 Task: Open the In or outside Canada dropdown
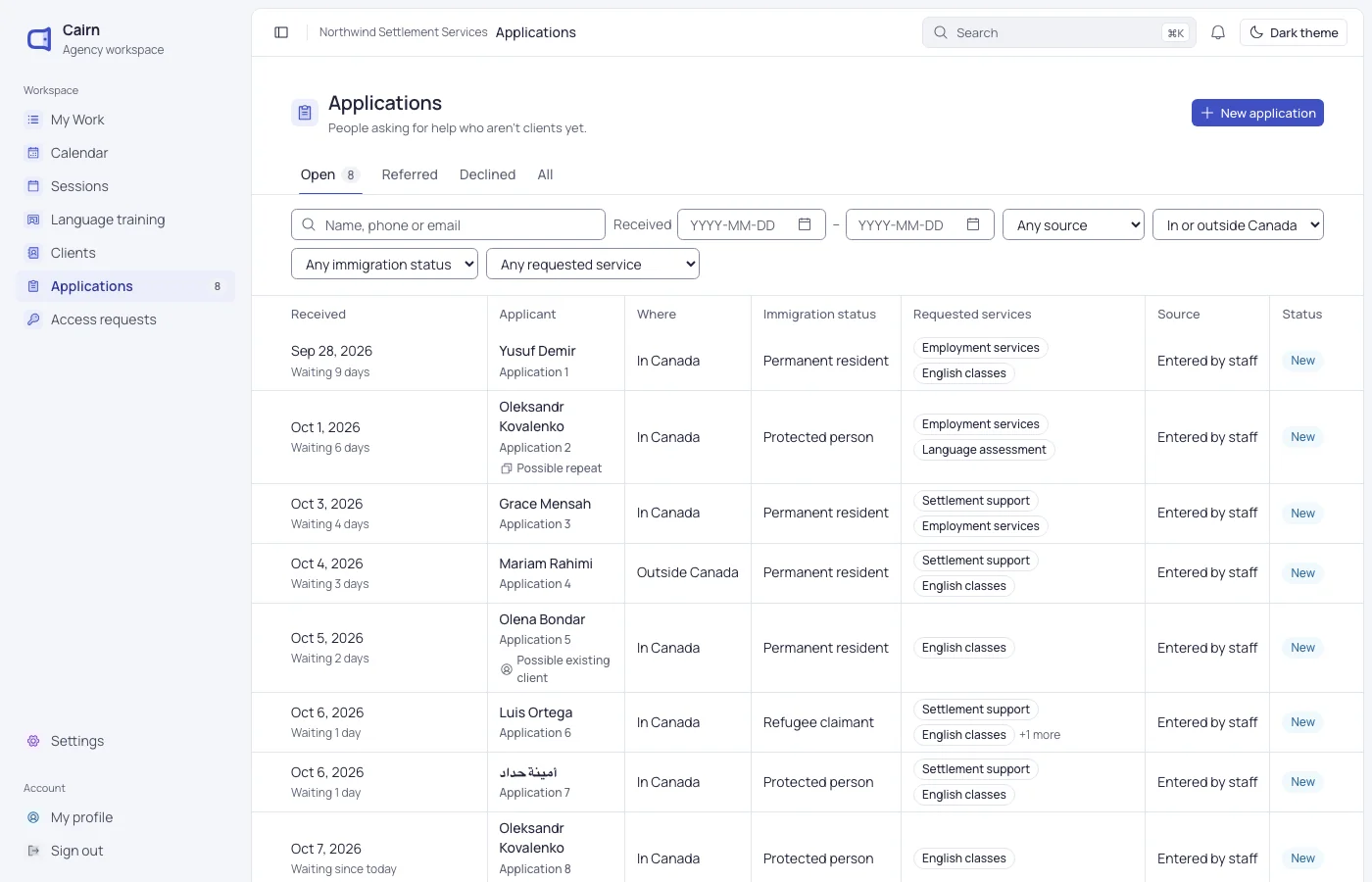(x=1238, y=224)
